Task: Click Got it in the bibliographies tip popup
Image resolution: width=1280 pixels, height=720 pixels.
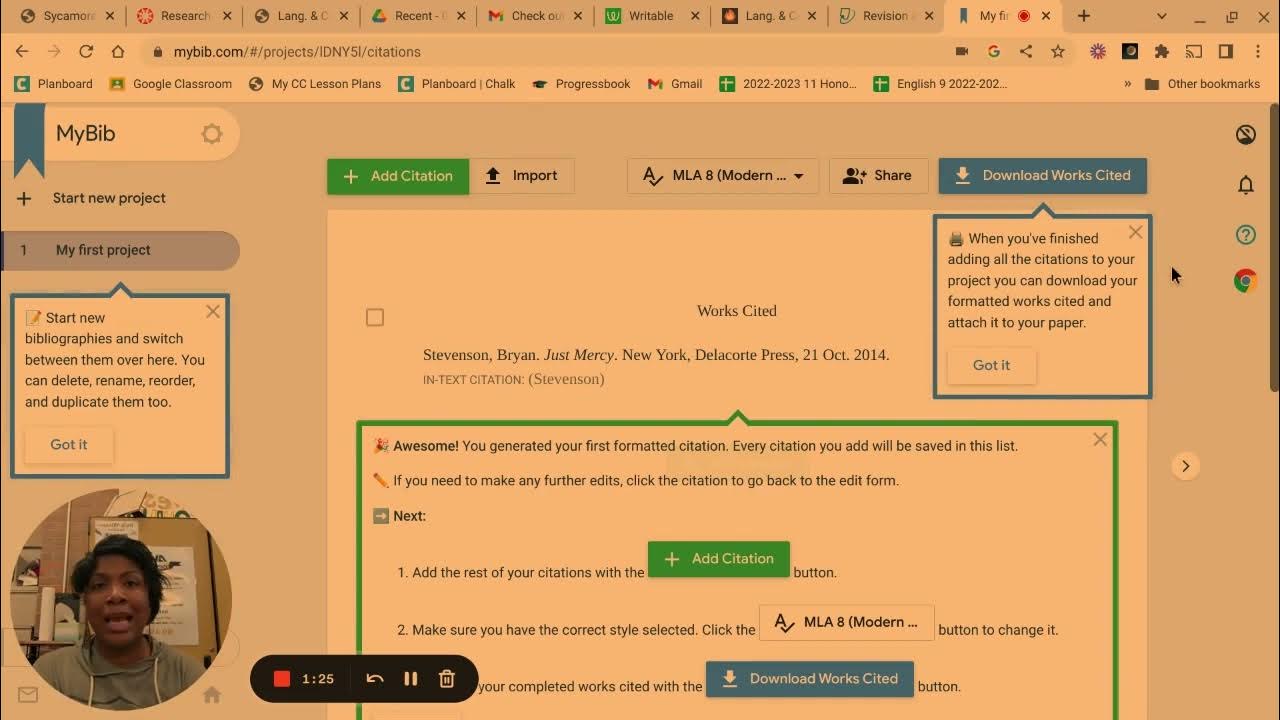Action: click(69, 444)
